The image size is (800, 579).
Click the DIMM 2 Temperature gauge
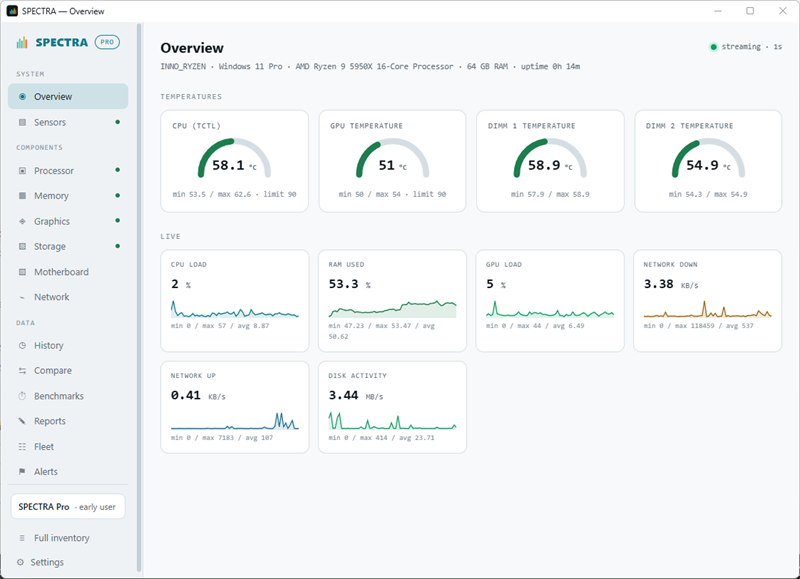708,158
